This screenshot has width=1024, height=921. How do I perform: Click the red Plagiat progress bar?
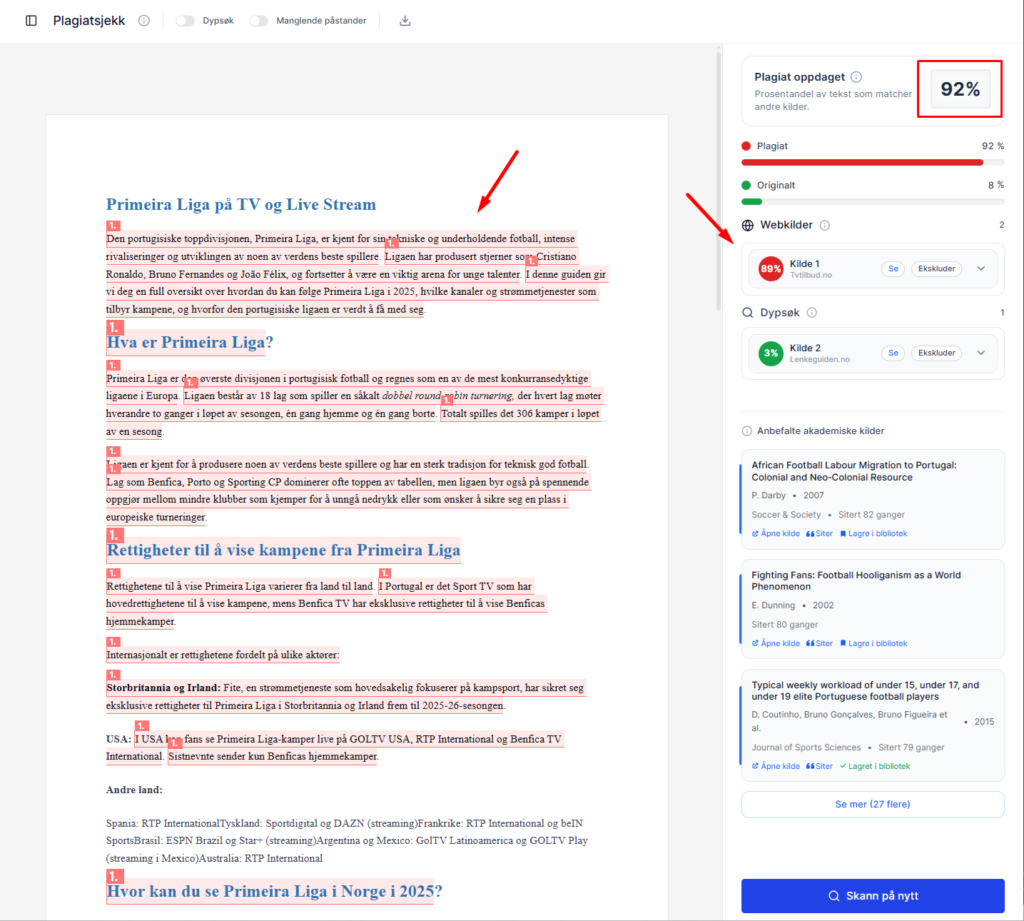(862, 162)
